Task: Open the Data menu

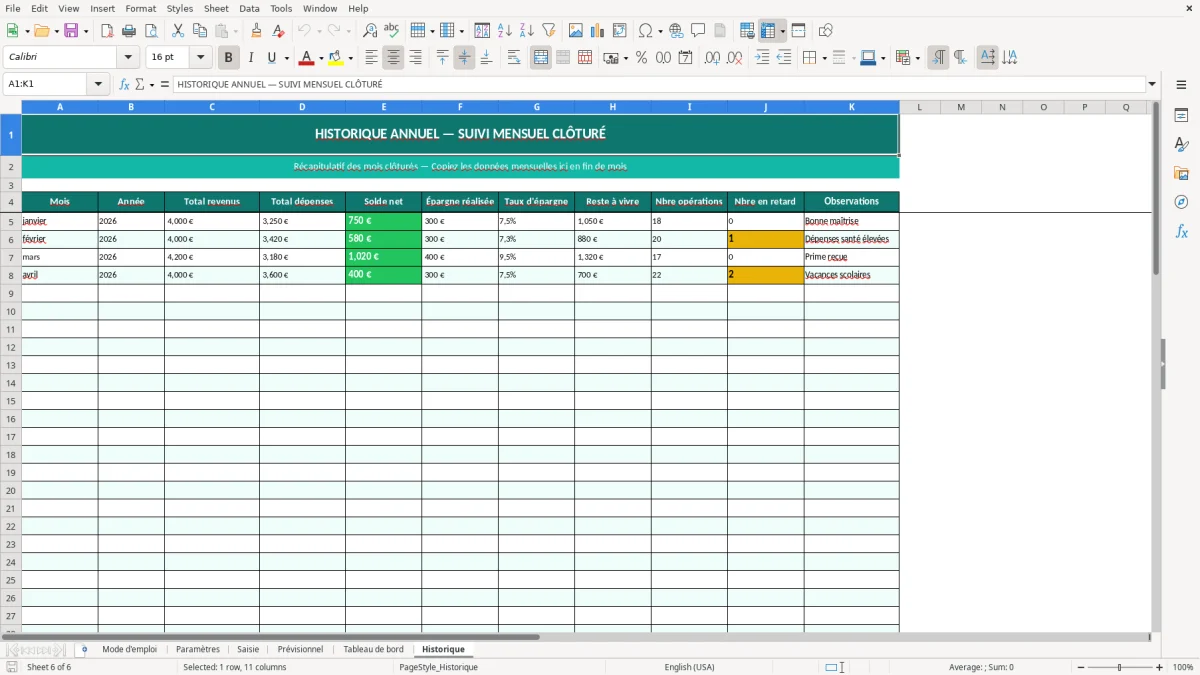Action: 249,8
